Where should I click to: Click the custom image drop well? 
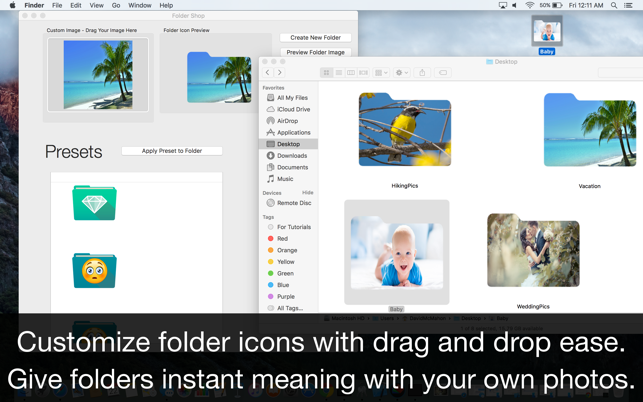98,74
